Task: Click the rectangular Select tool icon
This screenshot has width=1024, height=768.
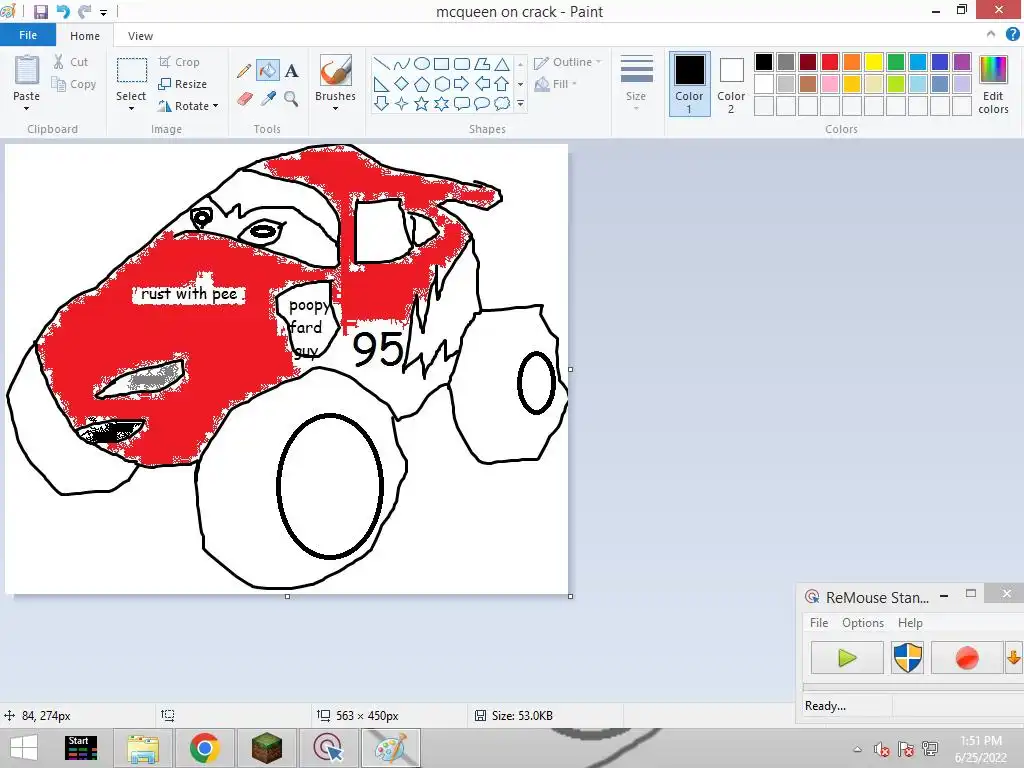Action: [131, 71]
